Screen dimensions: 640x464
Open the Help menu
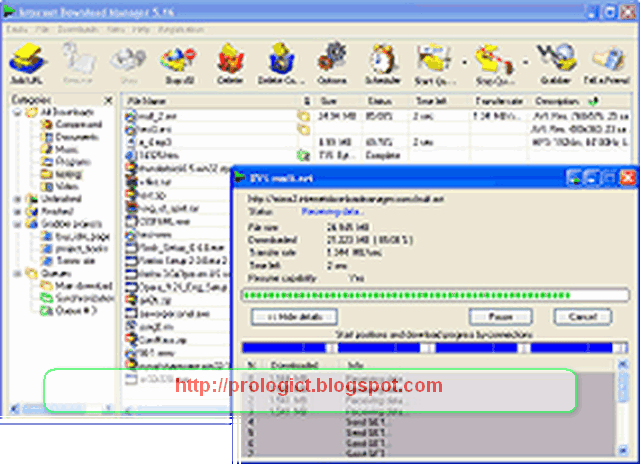pos(141,30)
